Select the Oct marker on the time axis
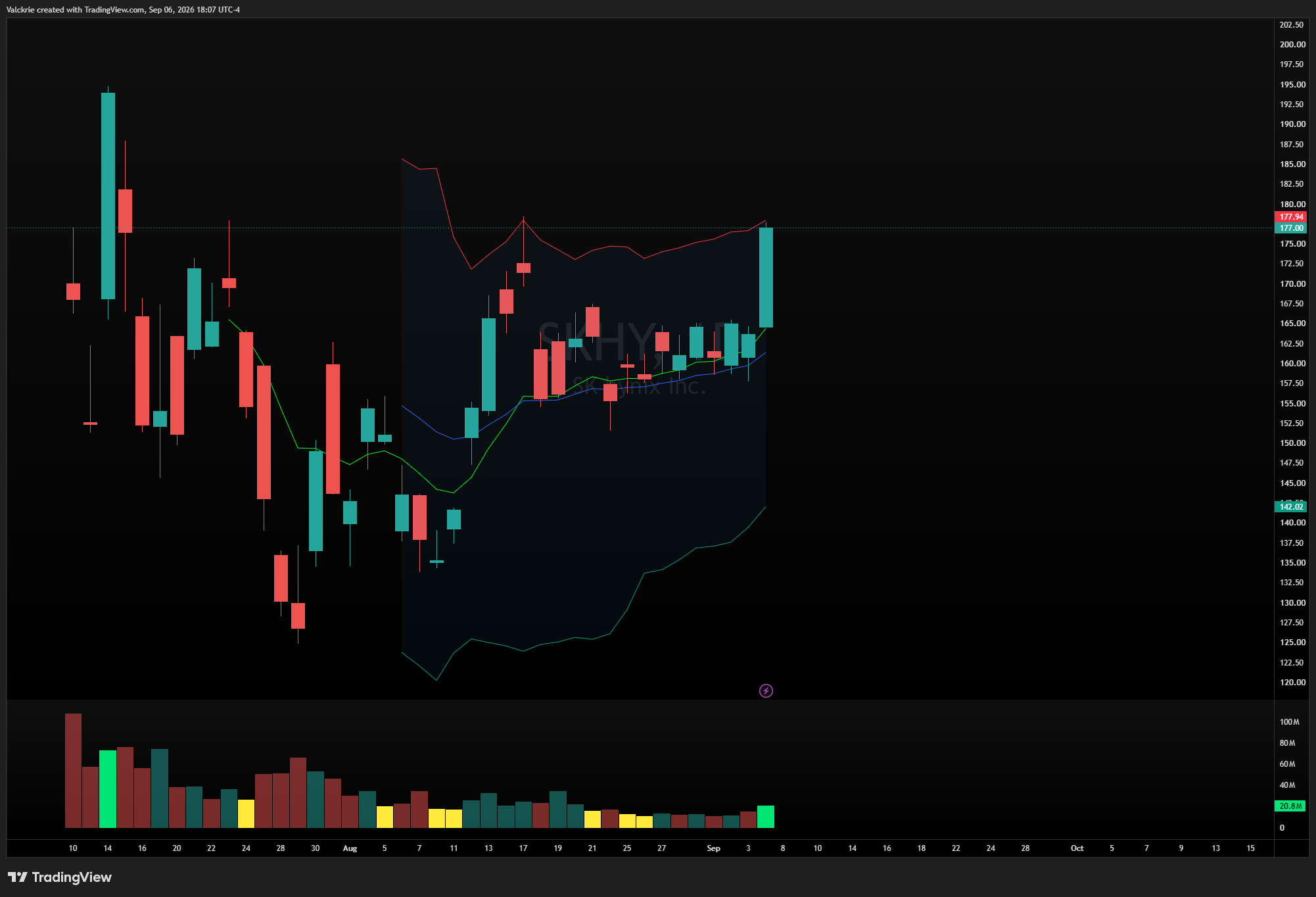This screenshot has height=897, width=1316. point(1077,848)
